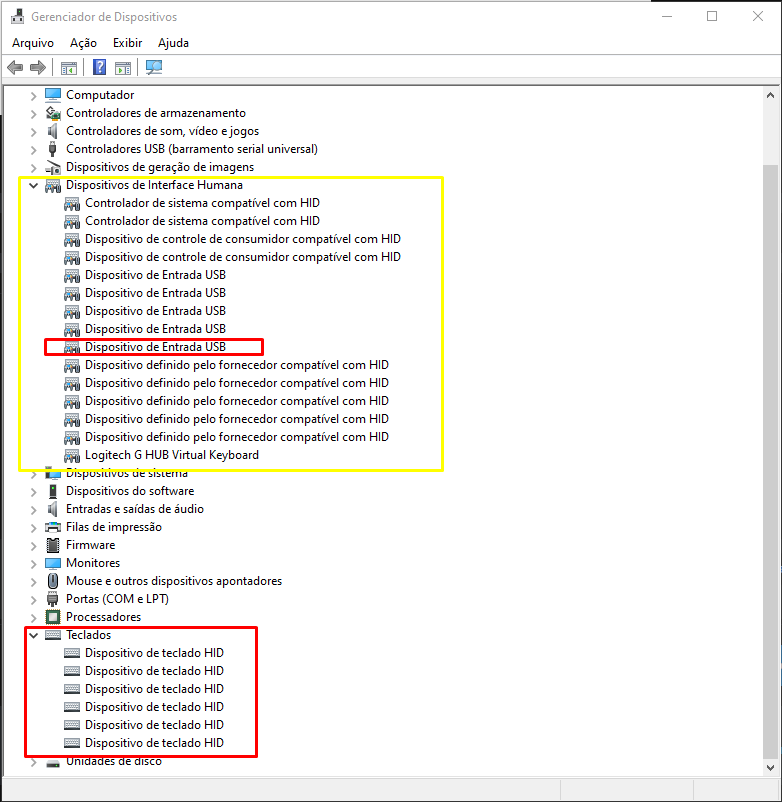
Task: Select the mouse icon for dispositivos apontadores
Action: [x=53, y=581]
